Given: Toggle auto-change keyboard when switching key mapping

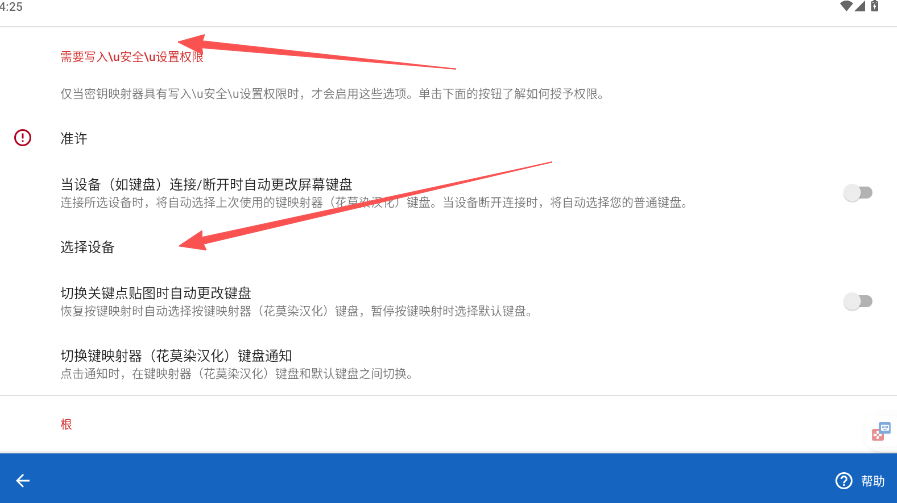Looking at the screenshot, I should point(858,301).
